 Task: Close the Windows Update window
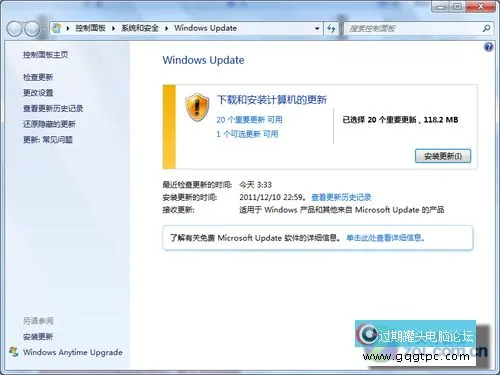click(x=480, y=7)
